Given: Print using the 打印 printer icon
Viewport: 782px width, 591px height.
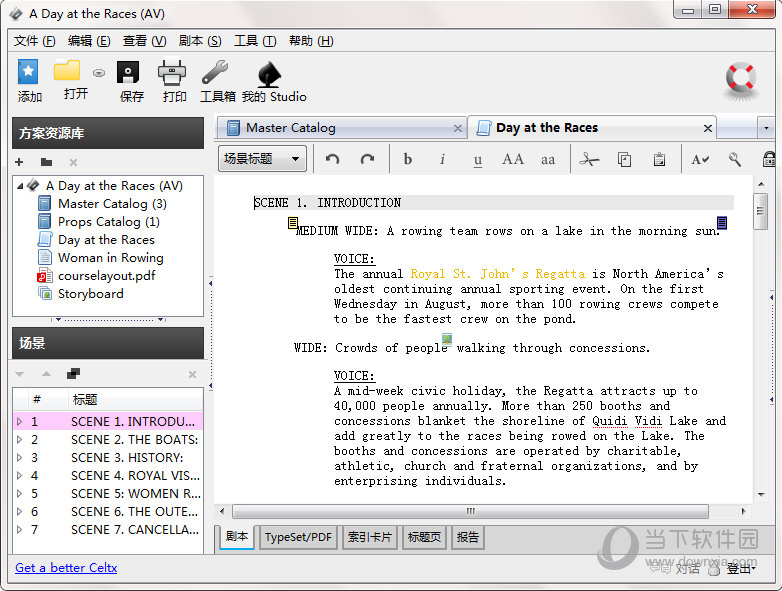Looking at the screenshot, I should pos(172,73).
